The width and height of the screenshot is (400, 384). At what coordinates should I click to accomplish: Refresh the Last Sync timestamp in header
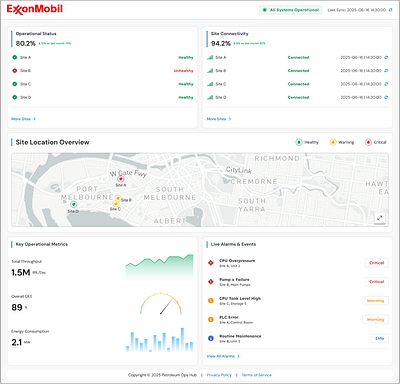pyautogui.click(x=390, y=10)
